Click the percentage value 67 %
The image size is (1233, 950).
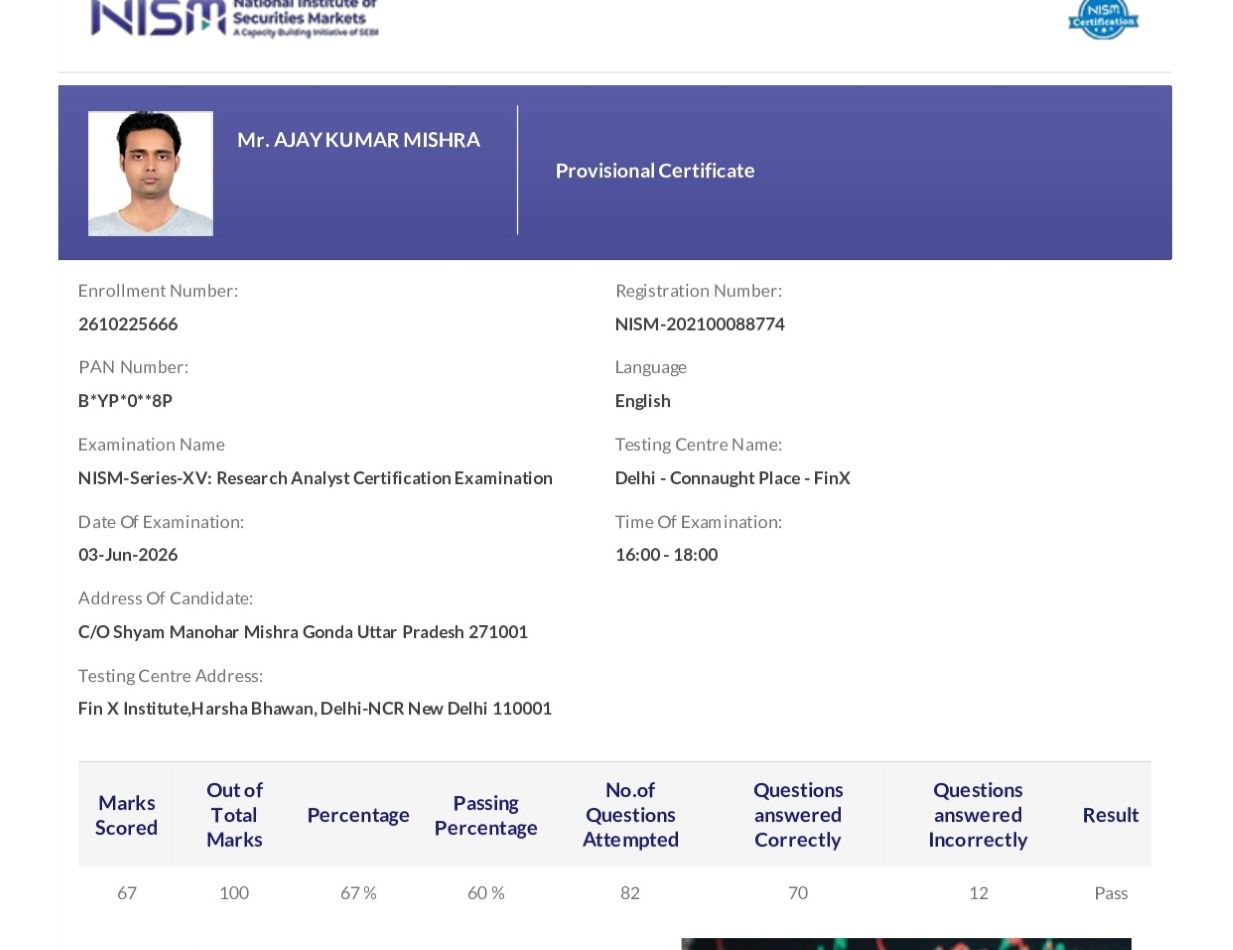[358, 893]
